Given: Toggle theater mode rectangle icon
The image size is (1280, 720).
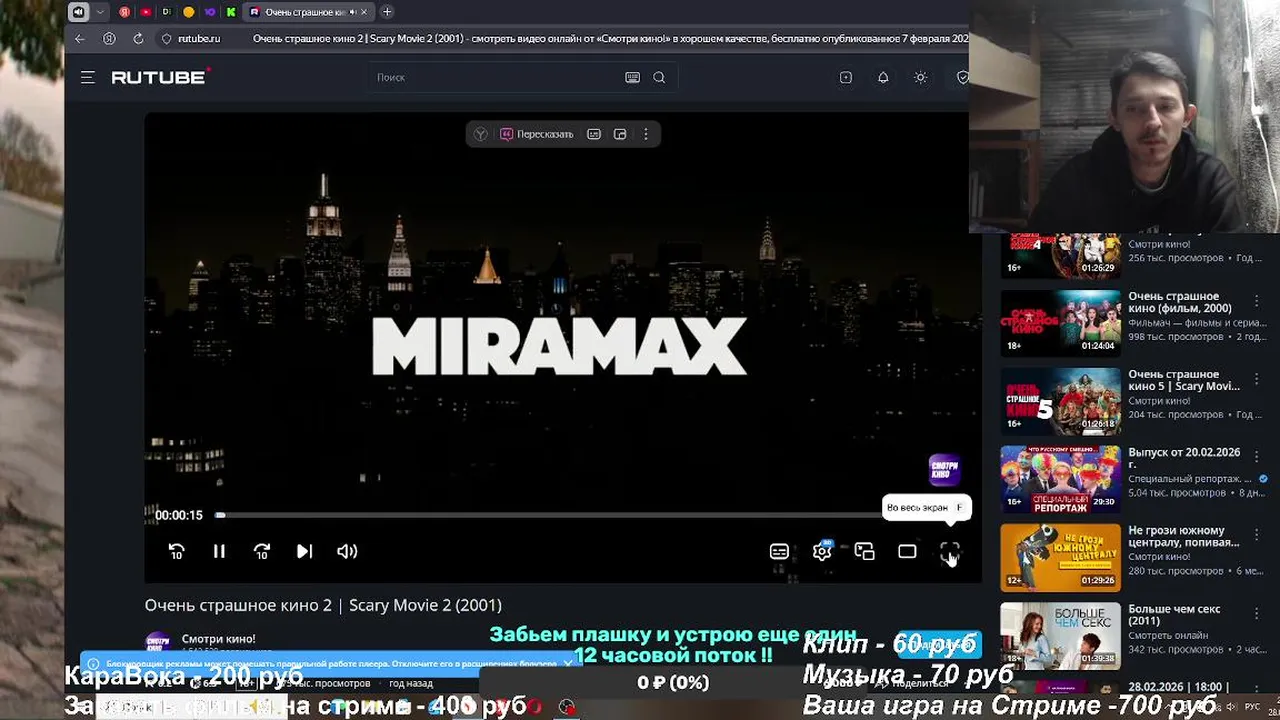Looking at the screenshot, I should pyautogui.click(x=907, y=551).
